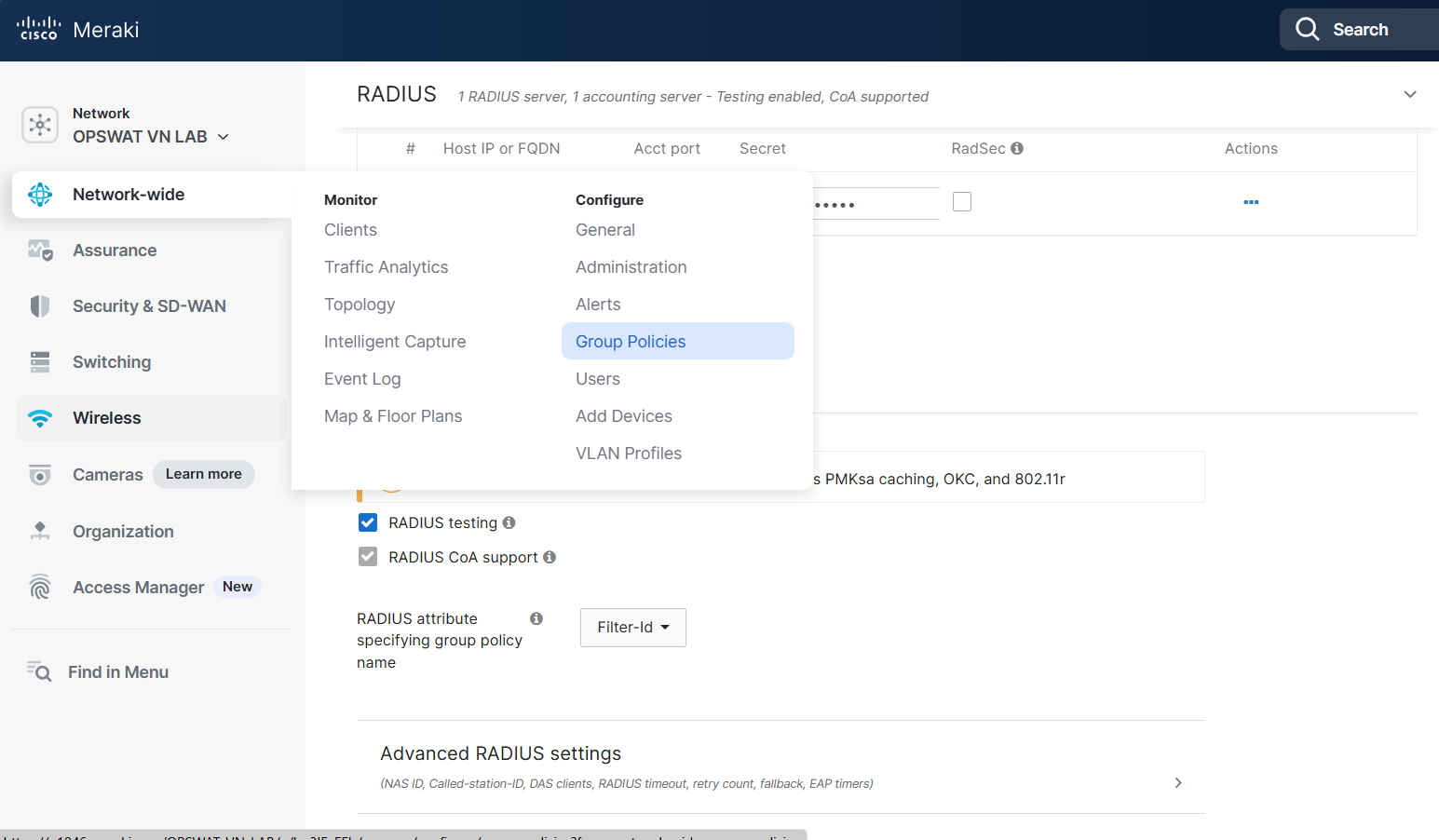Open General under Configure
Screen dimensions: 1439x840
605,230
